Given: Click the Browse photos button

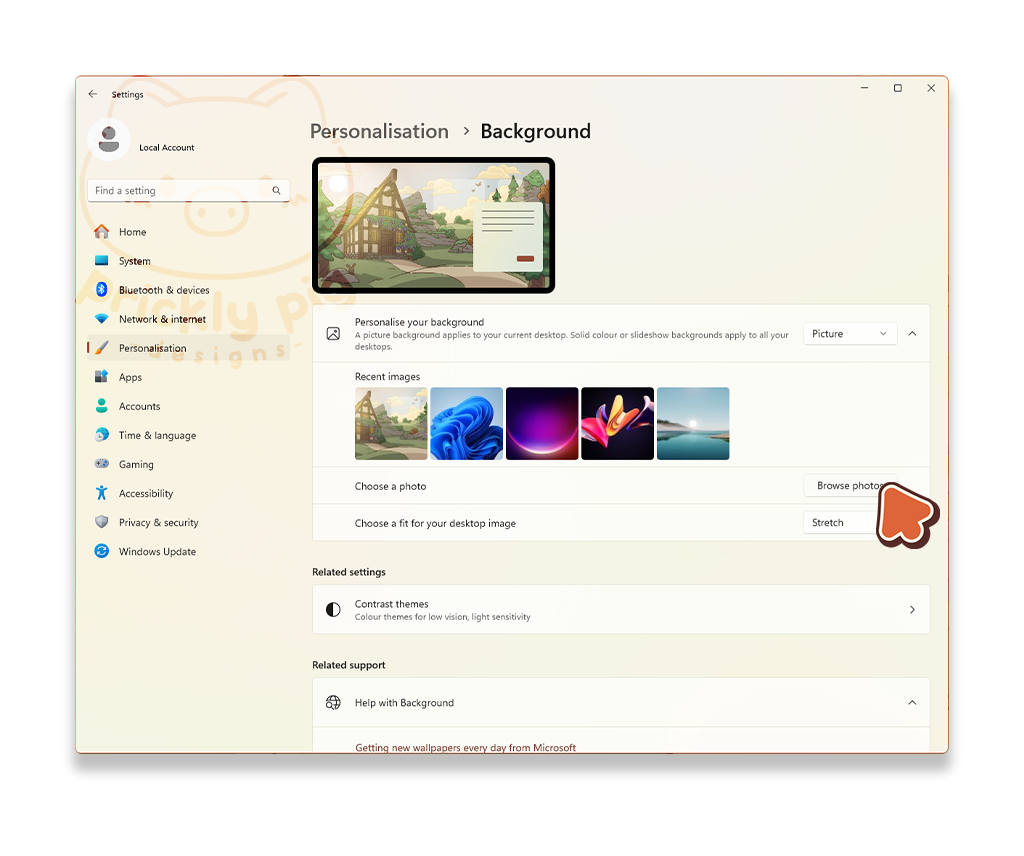Looking at the screenshot, I should (x=850, y=485).
